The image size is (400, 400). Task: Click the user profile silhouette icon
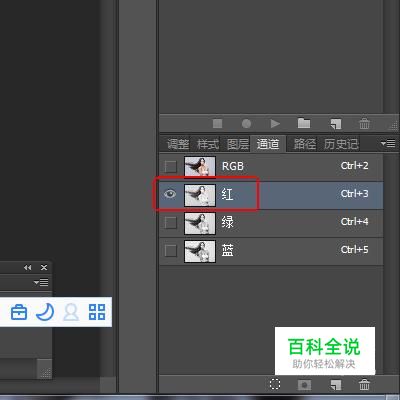[x=71, y=312]
